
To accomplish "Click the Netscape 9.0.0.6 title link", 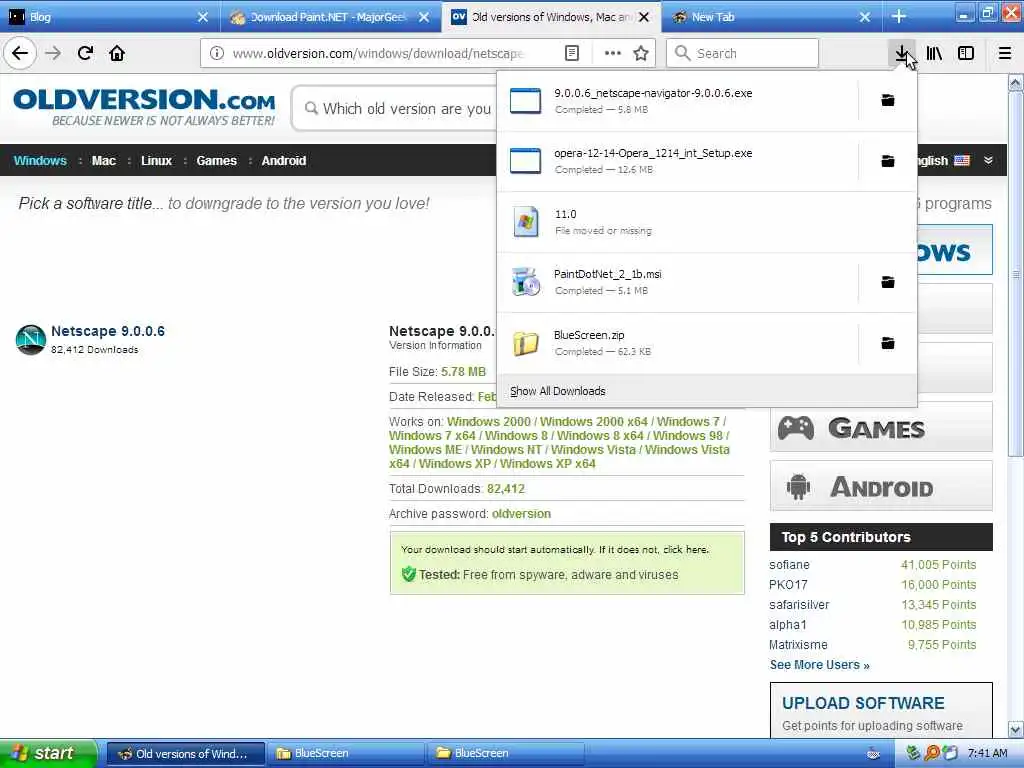I will 108,331.
